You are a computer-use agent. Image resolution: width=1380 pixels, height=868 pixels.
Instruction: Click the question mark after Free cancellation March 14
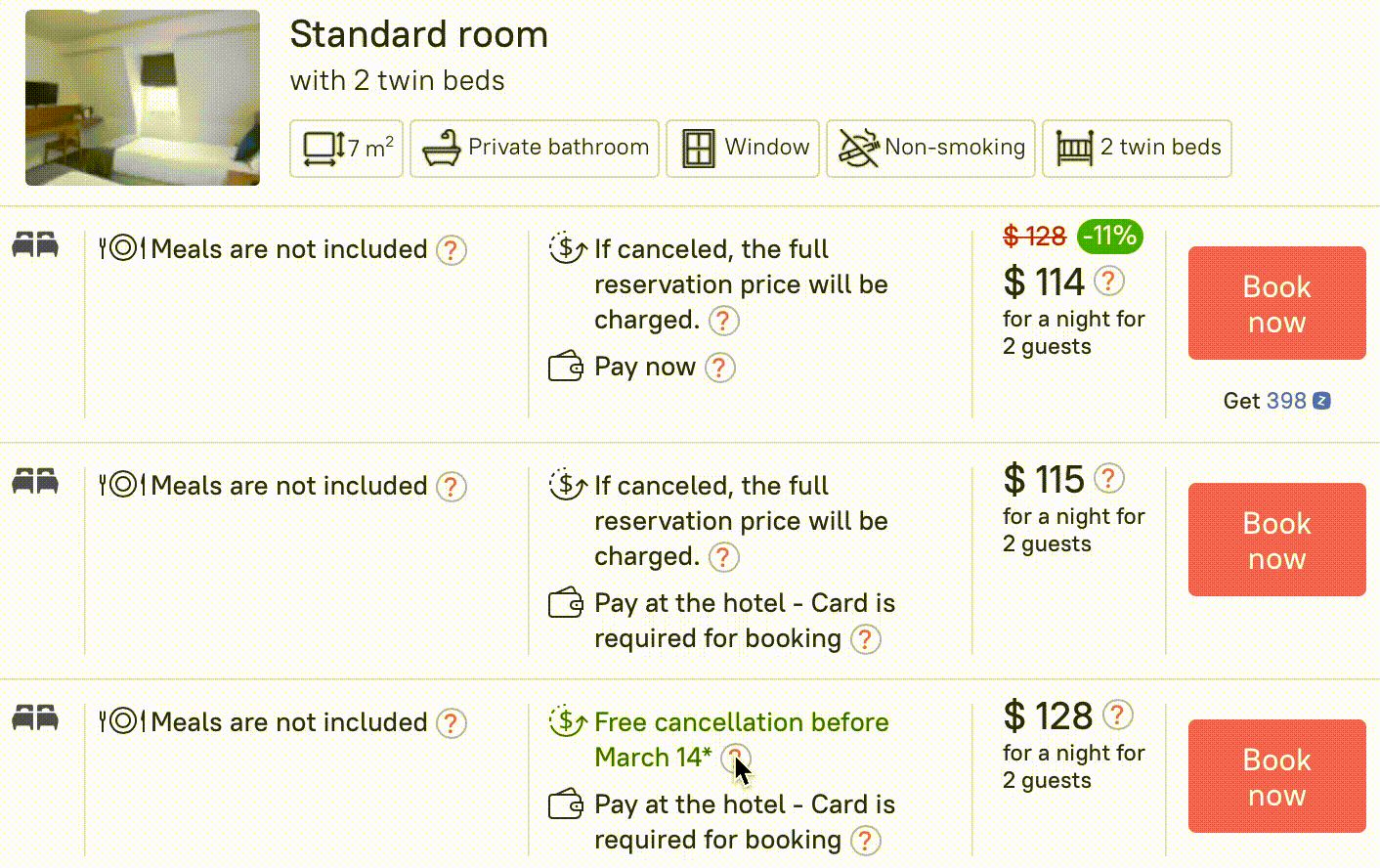click(x=736, y=758)
